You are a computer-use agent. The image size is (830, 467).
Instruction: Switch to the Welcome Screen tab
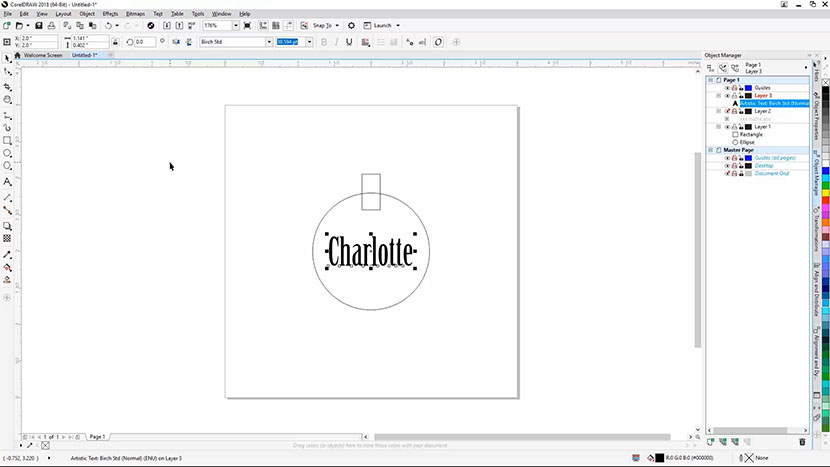pyautogui.click(x=43, y=55)
